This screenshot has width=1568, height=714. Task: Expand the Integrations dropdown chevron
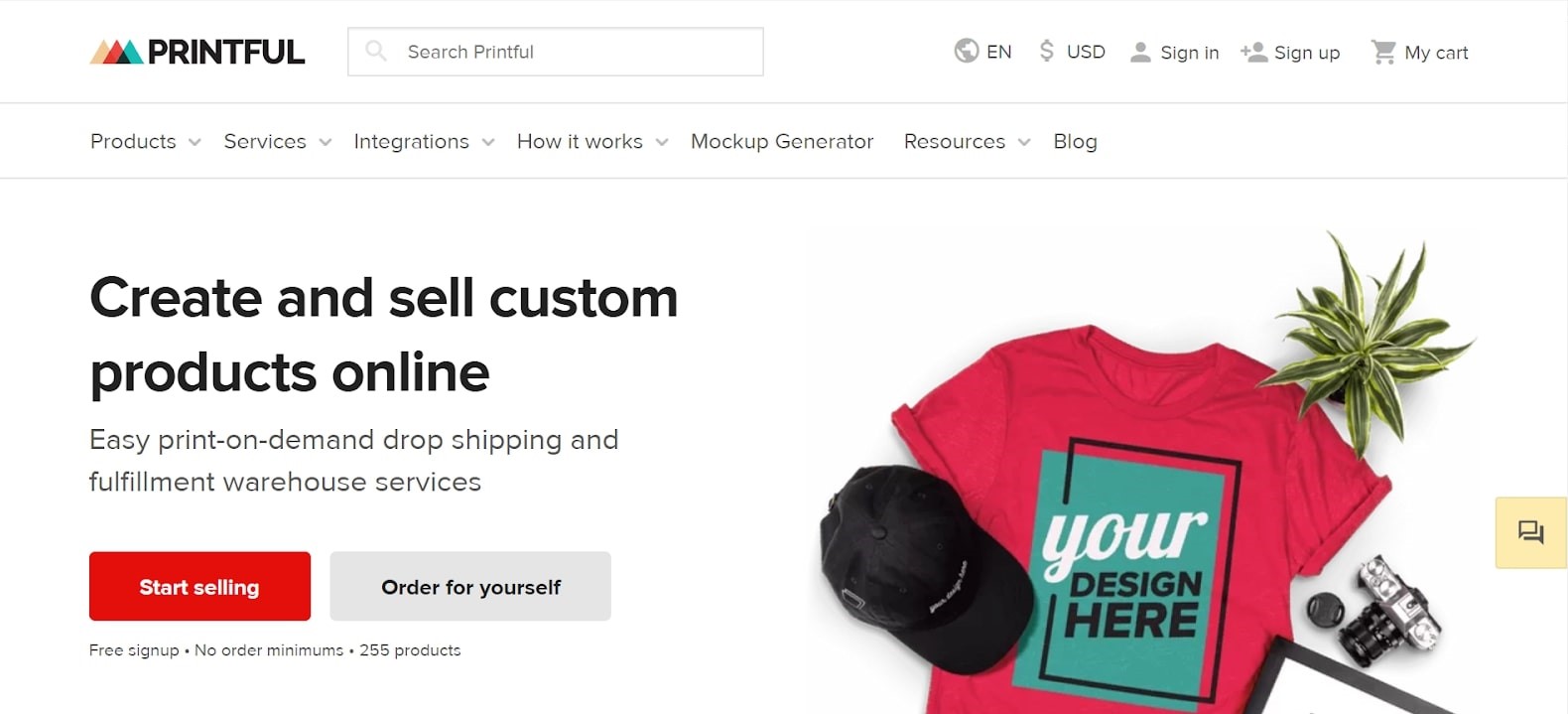pyautogui.click(x=488, y=142)
